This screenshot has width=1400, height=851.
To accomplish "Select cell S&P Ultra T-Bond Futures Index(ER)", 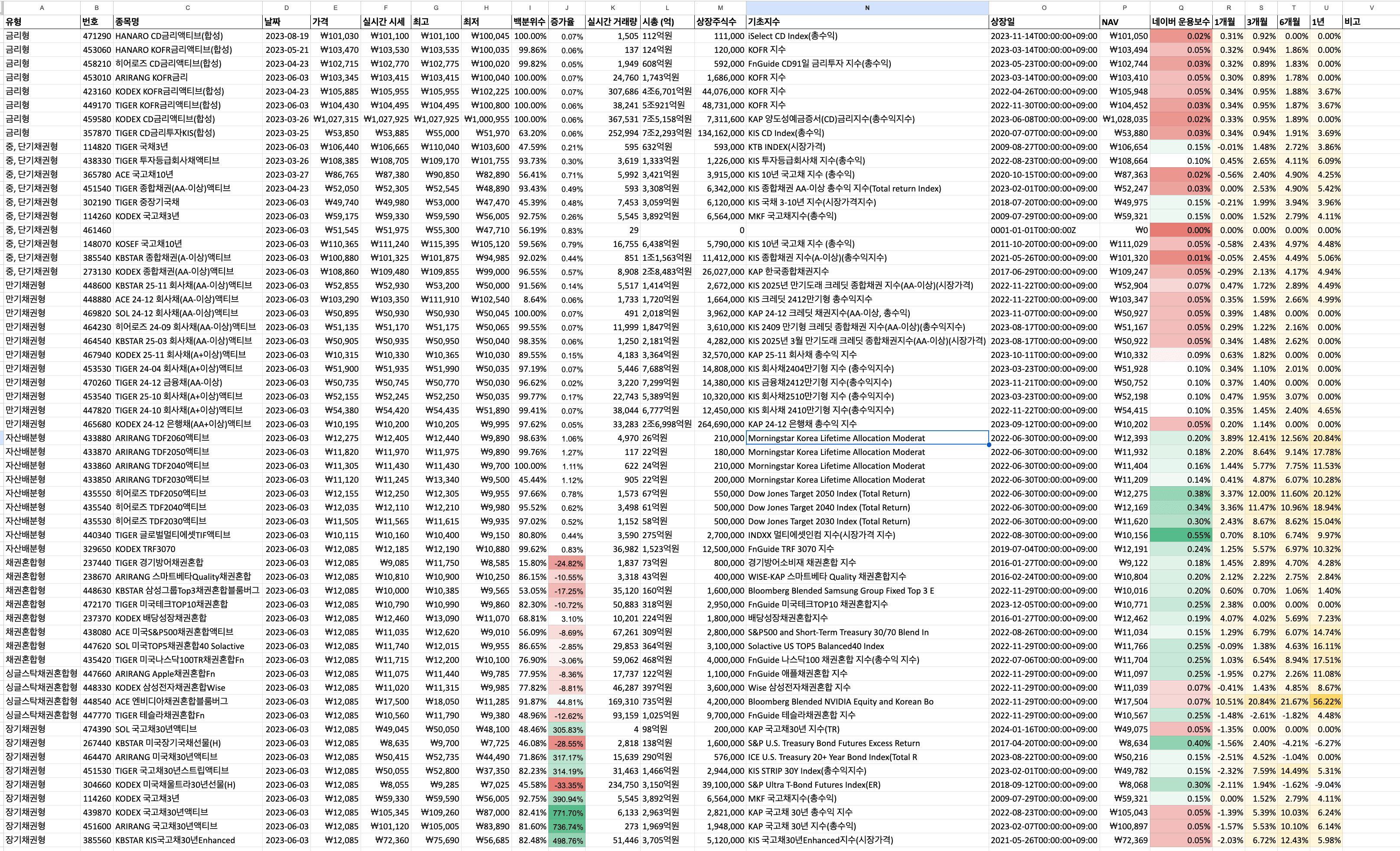I will tap(867, 785).
